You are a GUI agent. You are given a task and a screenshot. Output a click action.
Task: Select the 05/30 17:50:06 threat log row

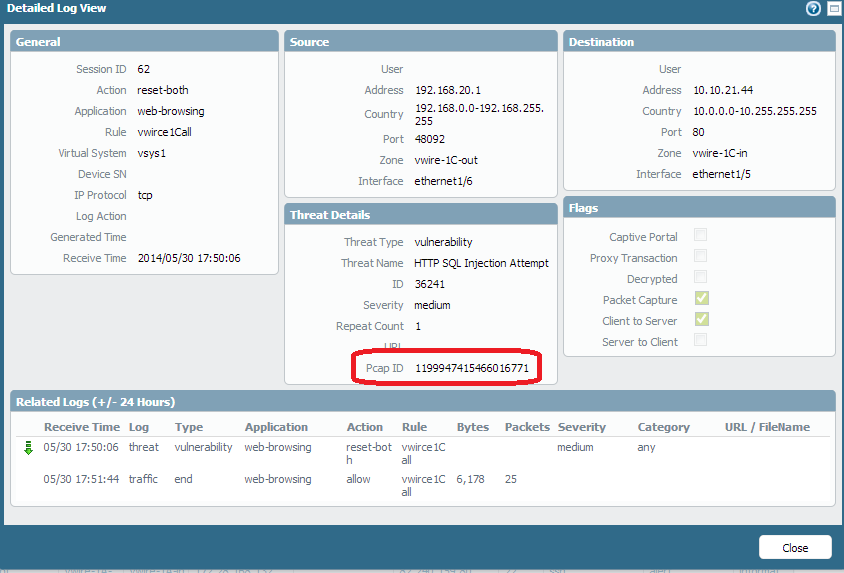pyautogui.click(x=423, y=453)
